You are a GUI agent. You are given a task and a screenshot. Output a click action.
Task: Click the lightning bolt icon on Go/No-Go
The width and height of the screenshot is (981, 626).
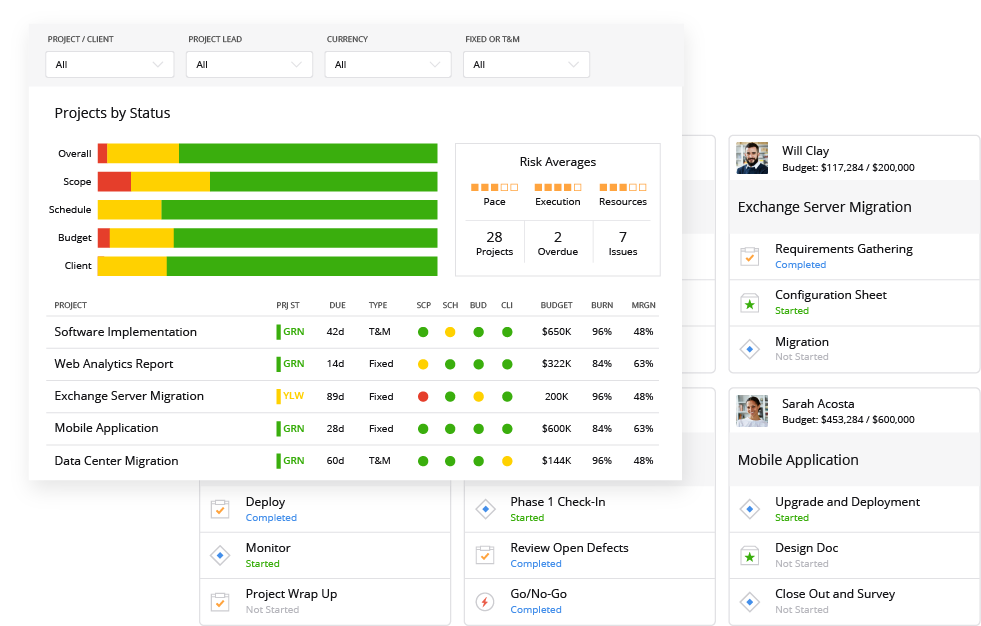485,601
